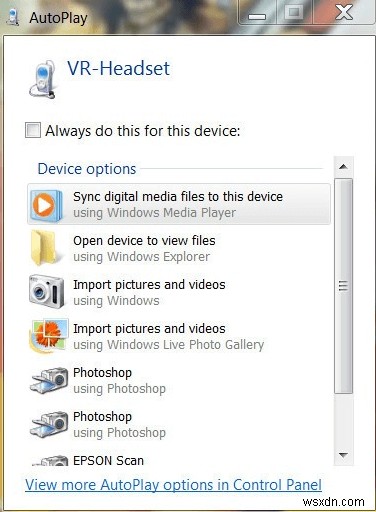The width and height of the screenshot is (376, 512).
Task: Click the VR-Headset device icon
Action: click(42, 79)
